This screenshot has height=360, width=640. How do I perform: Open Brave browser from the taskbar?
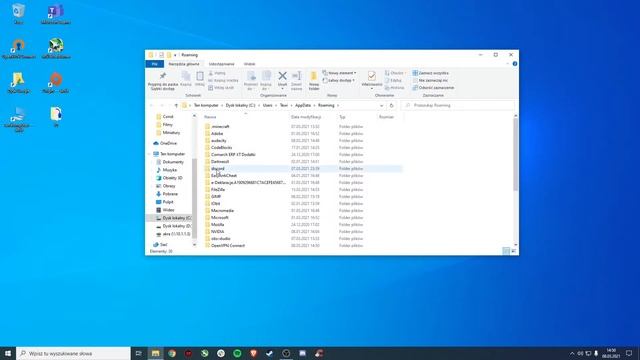tap(253, 353)
